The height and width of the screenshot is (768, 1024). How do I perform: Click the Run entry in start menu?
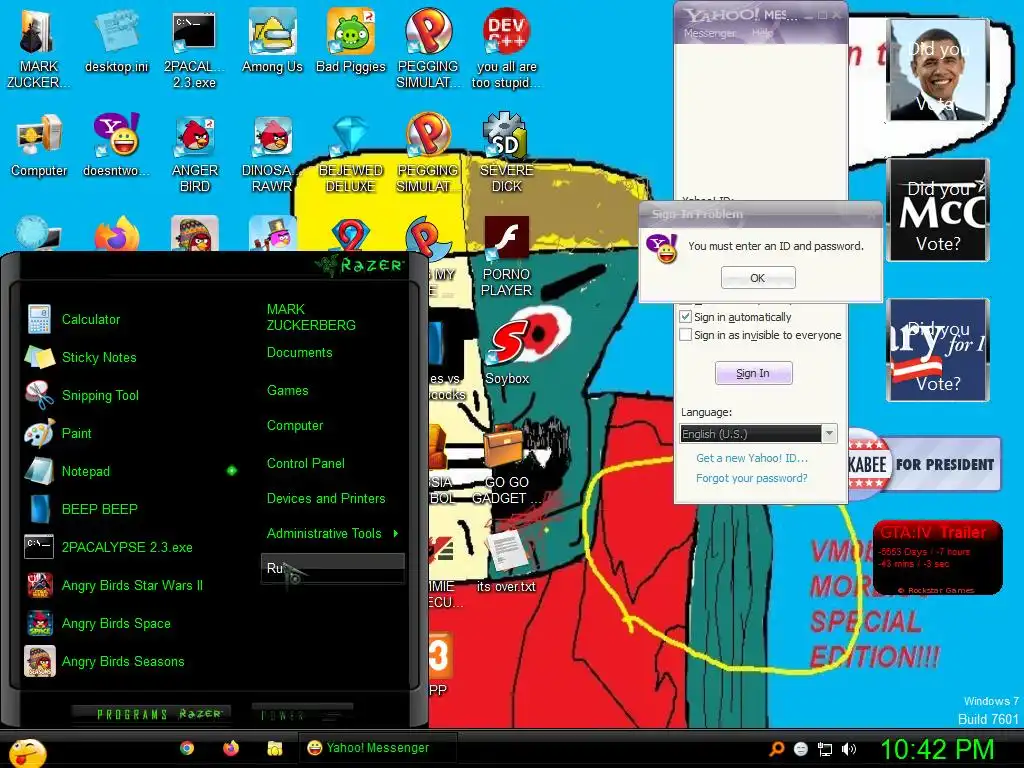coord(333,568)
